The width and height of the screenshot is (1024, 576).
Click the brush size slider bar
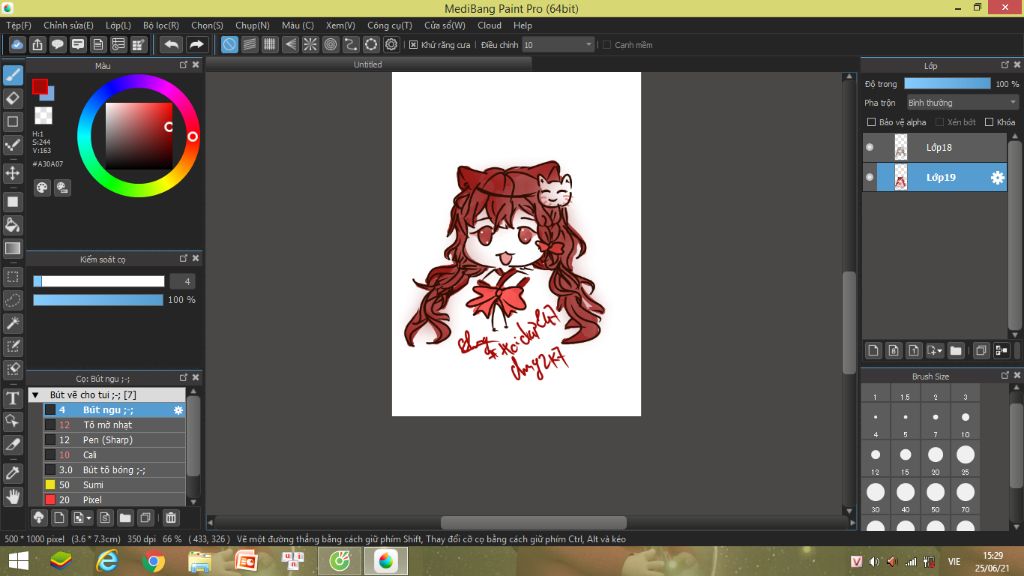pos(99,281)
